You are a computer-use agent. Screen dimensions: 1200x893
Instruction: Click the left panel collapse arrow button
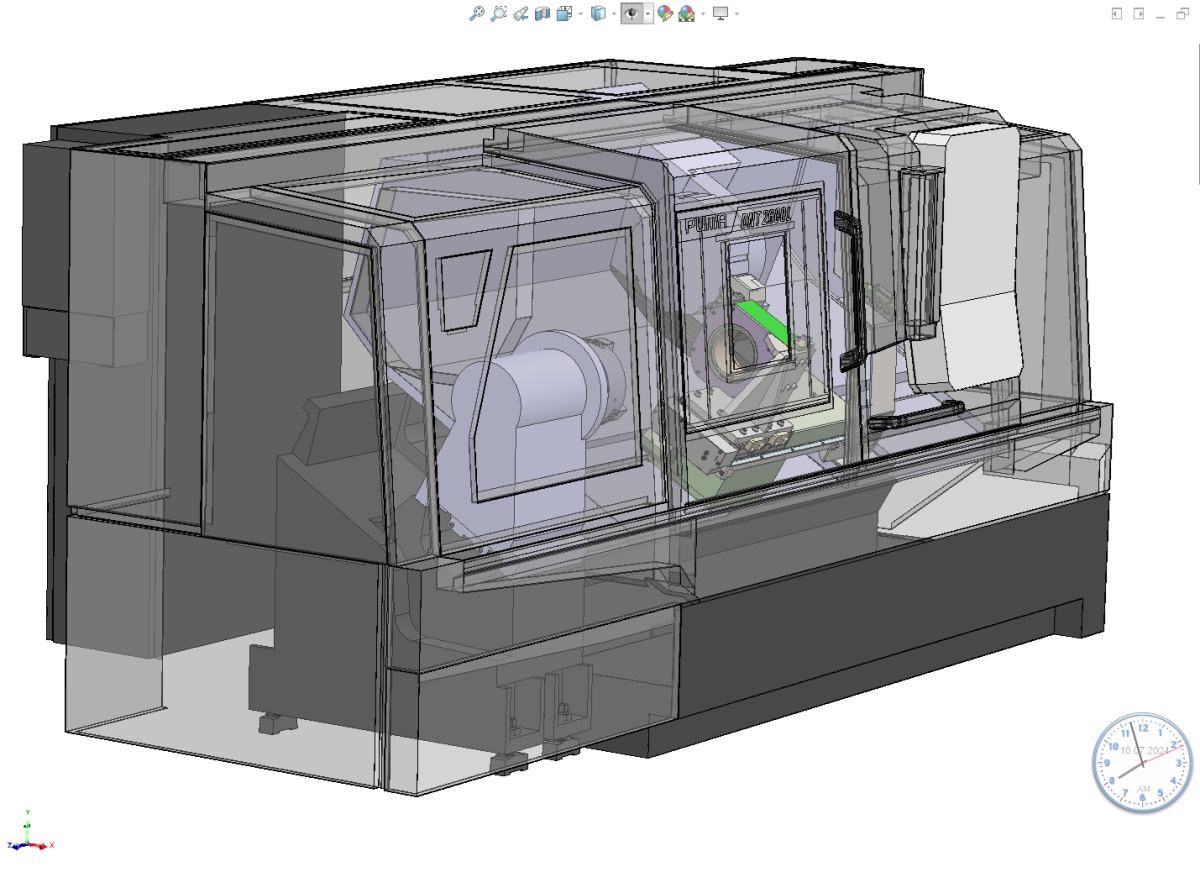[1117, 13]
